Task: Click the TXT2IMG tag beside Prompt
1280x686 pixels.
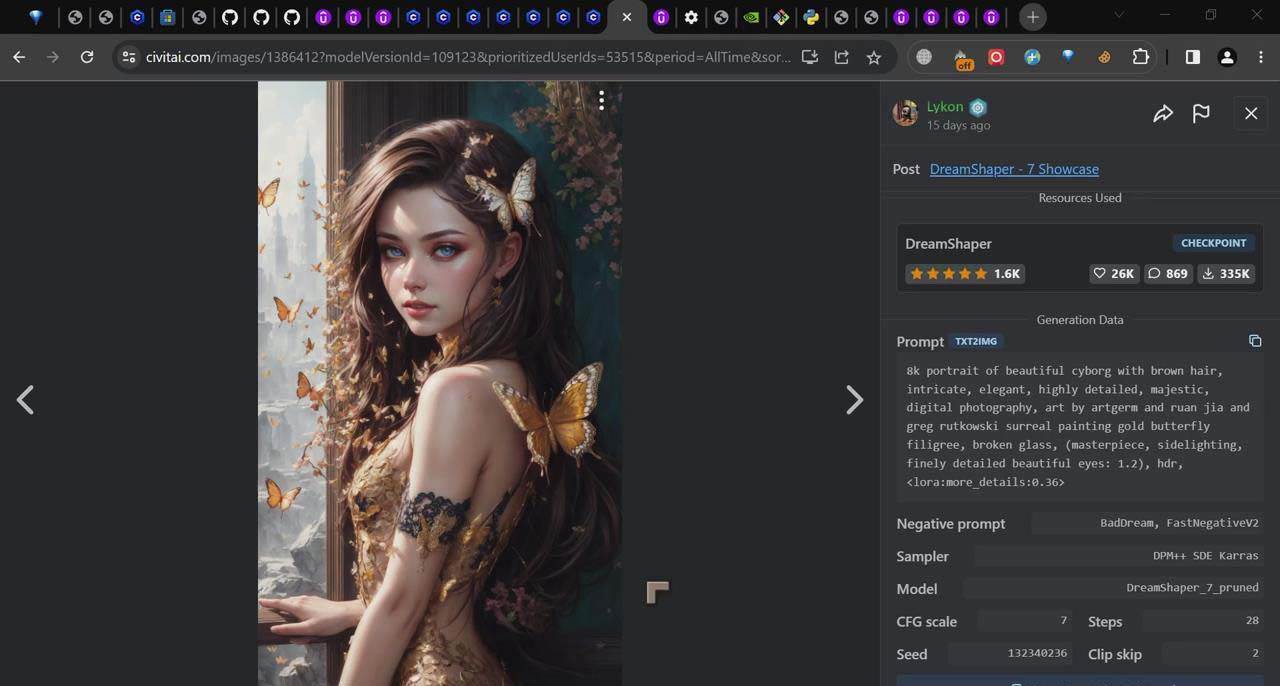Action: pos(975,341)
